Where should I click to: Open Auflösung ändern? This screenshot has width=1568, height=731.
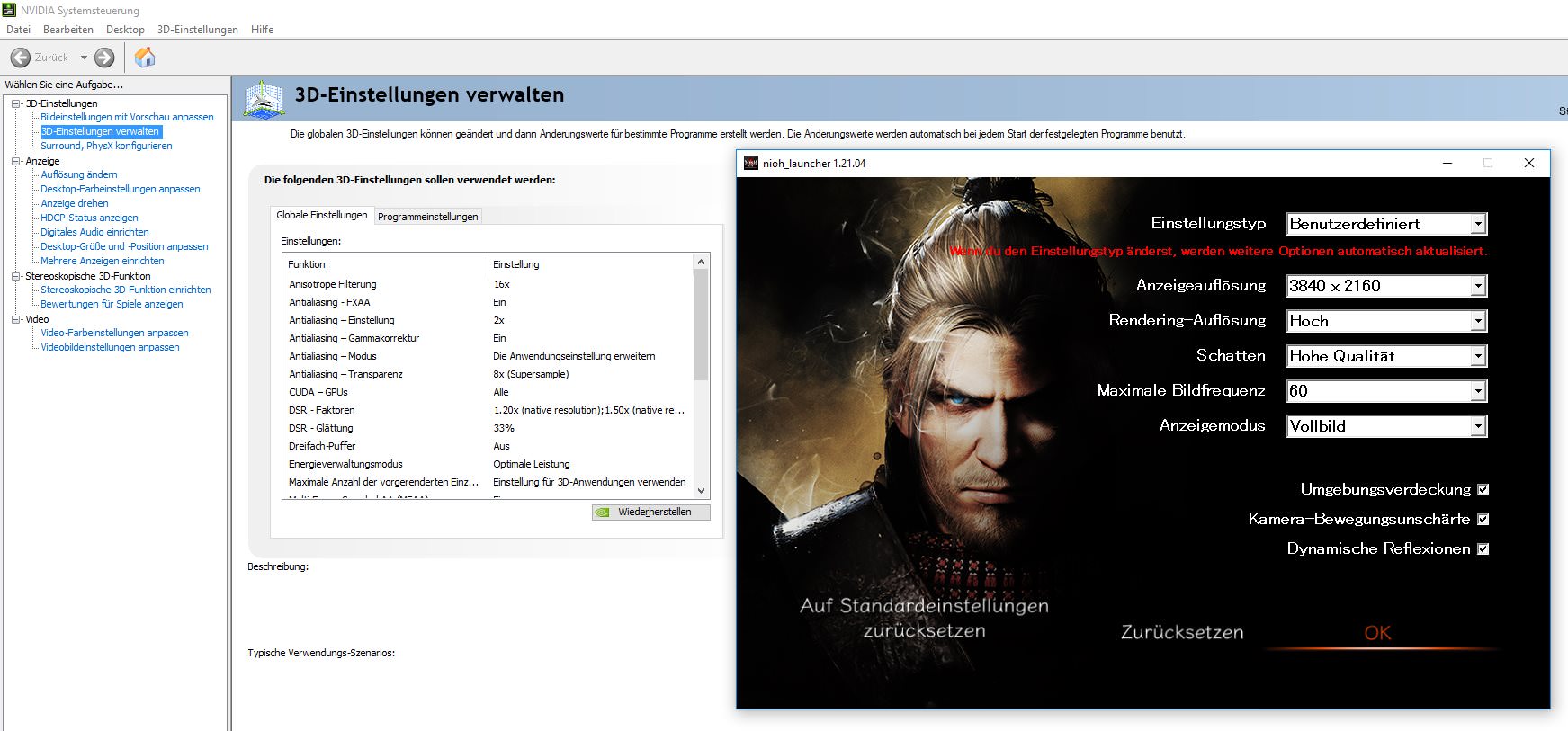pyautogui.click(x=79, y=174)
